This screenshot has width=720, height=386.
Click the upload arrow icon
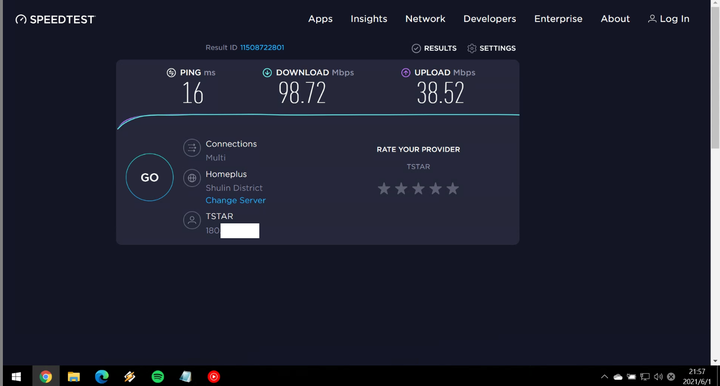[x=405, y=73]
